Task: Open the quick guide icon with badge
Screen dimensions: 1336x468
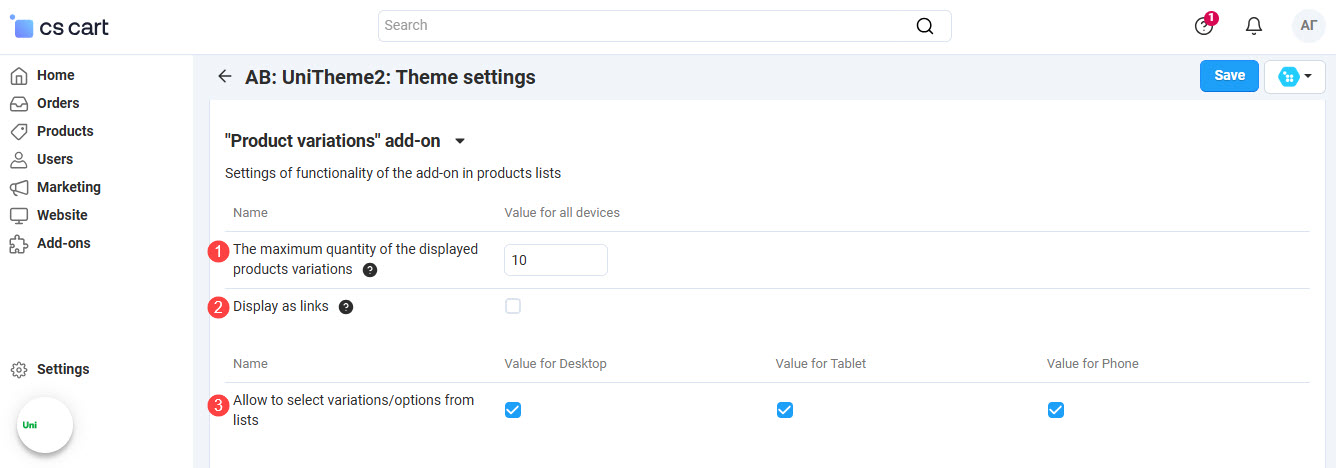Action: [1205, 25]
